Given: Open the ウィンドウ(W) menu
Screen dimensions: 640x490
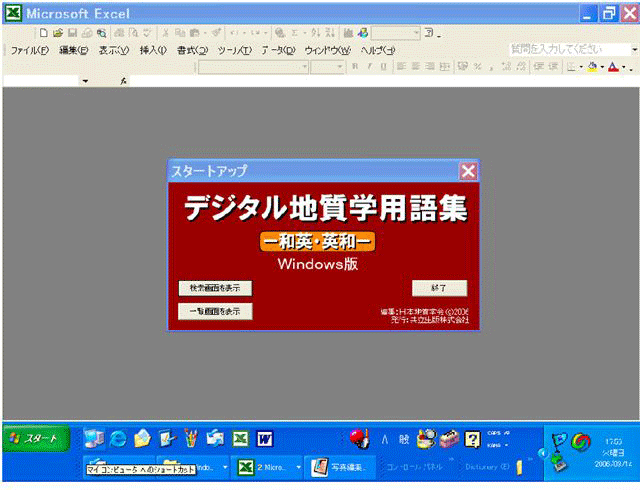Looking at the screenshot, I should pos(328,50).
